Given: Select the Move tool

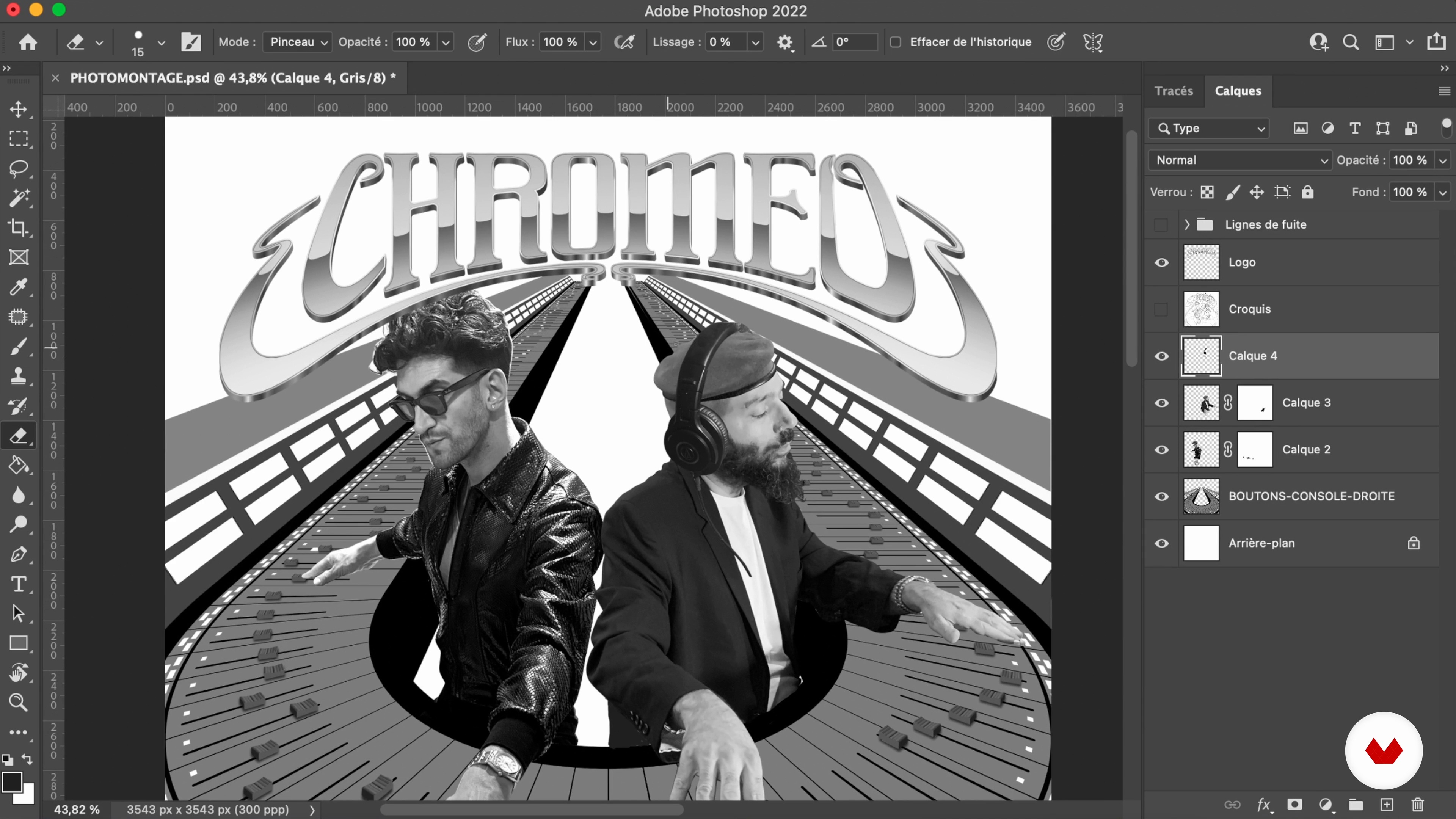Looking at the screenshot, I should [19, 109].
